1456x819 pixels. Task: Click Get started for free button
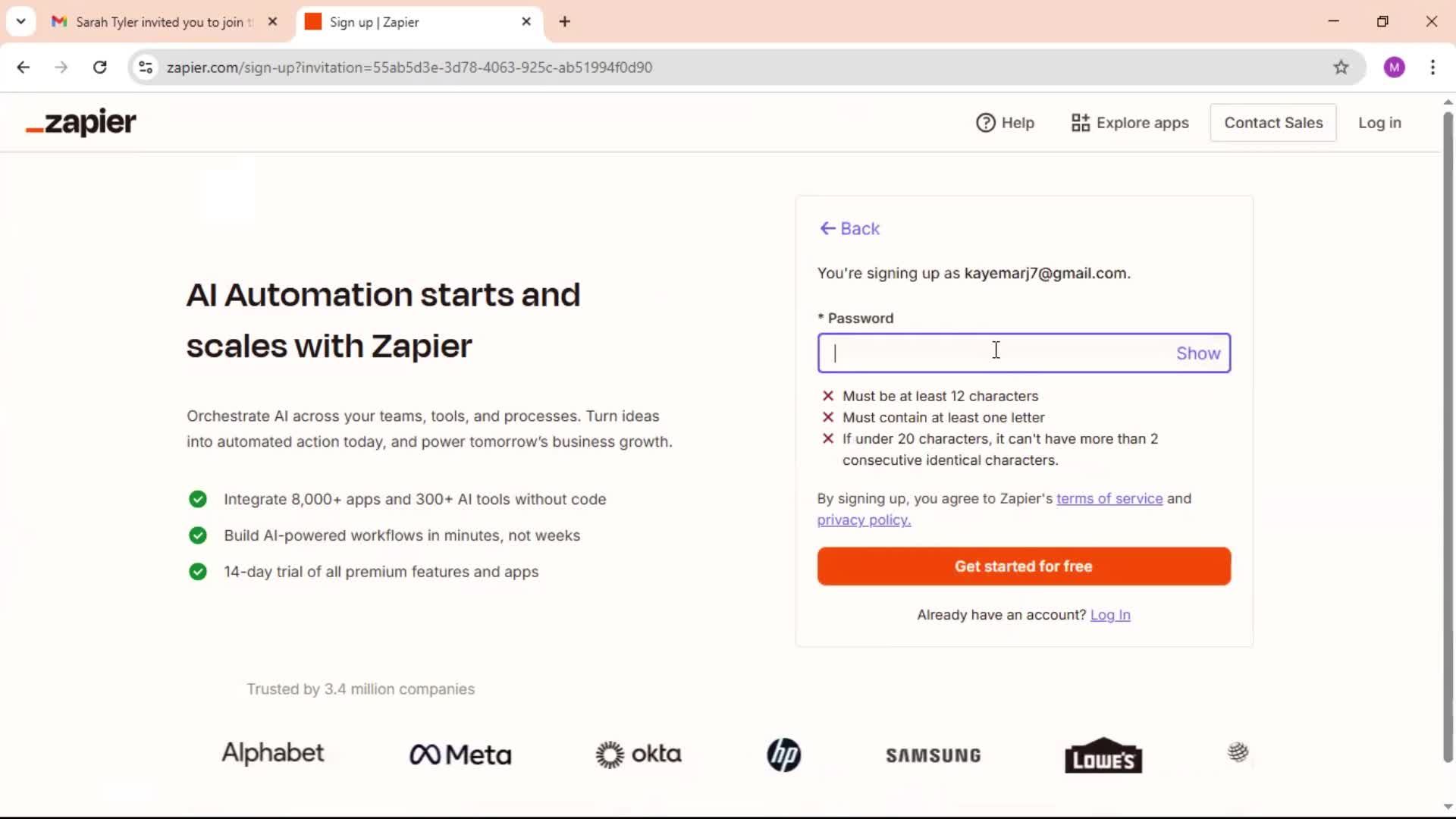[x=1024, y=566]
